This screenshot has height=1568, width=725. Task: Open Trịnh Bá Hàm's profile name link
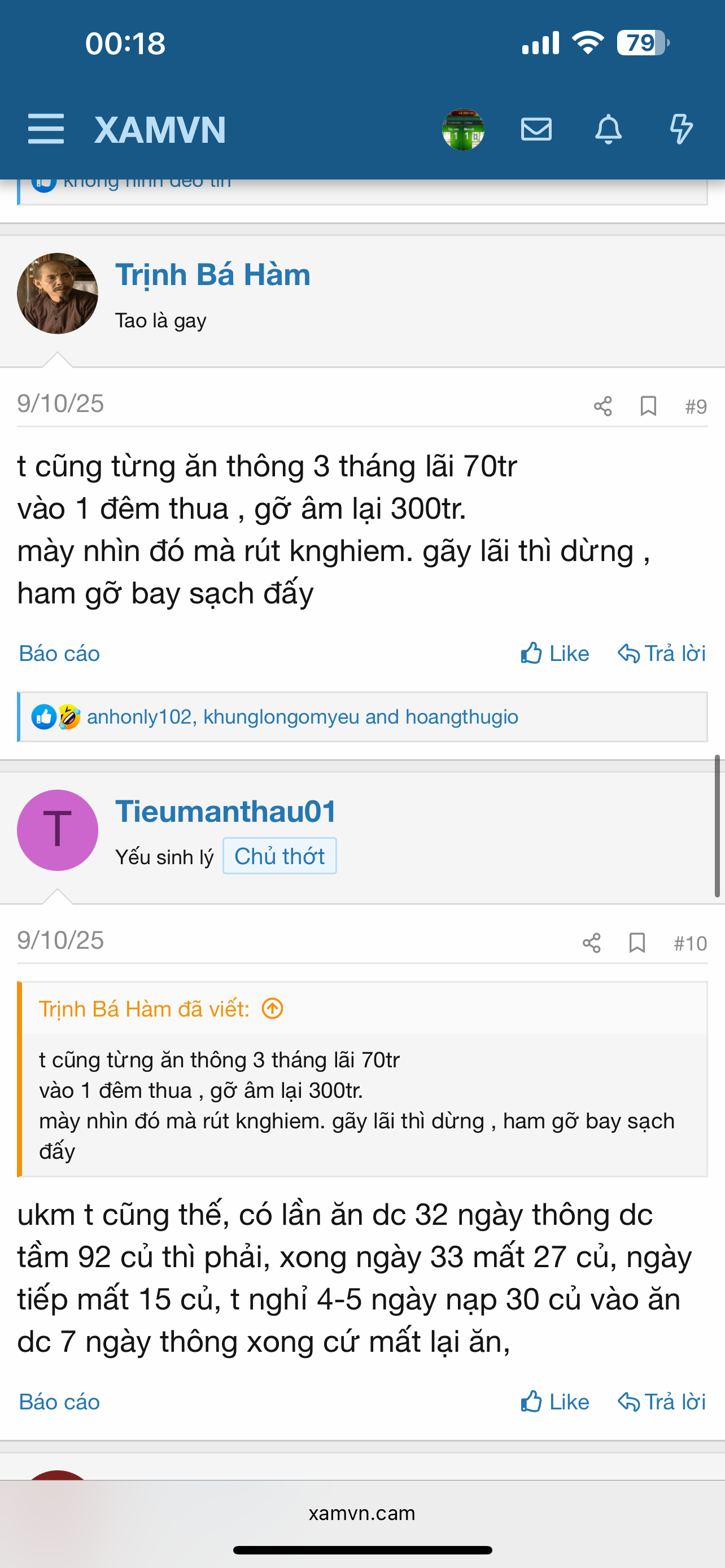point(212,274)
